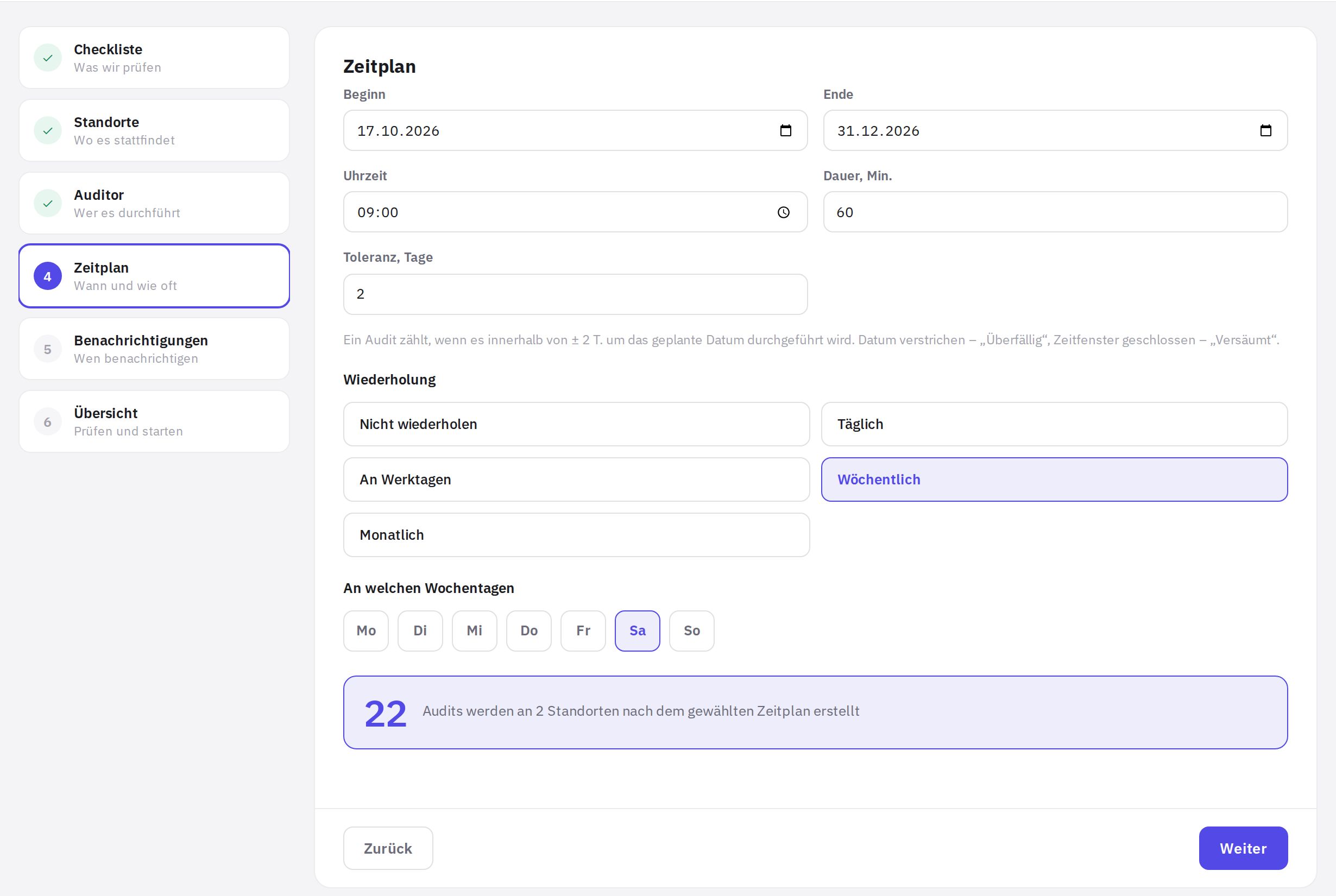Open the Ende date calendar picker icon
Image resolution: width=1336 pixels, height=896 pixels.
point(1266,131)
